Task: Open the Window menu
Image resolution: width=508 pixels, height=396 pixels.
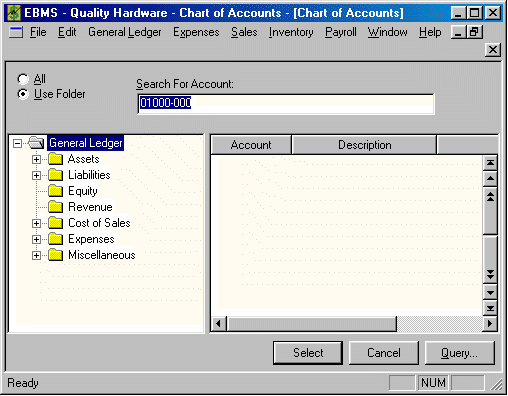Action: [x=387, y=32]
